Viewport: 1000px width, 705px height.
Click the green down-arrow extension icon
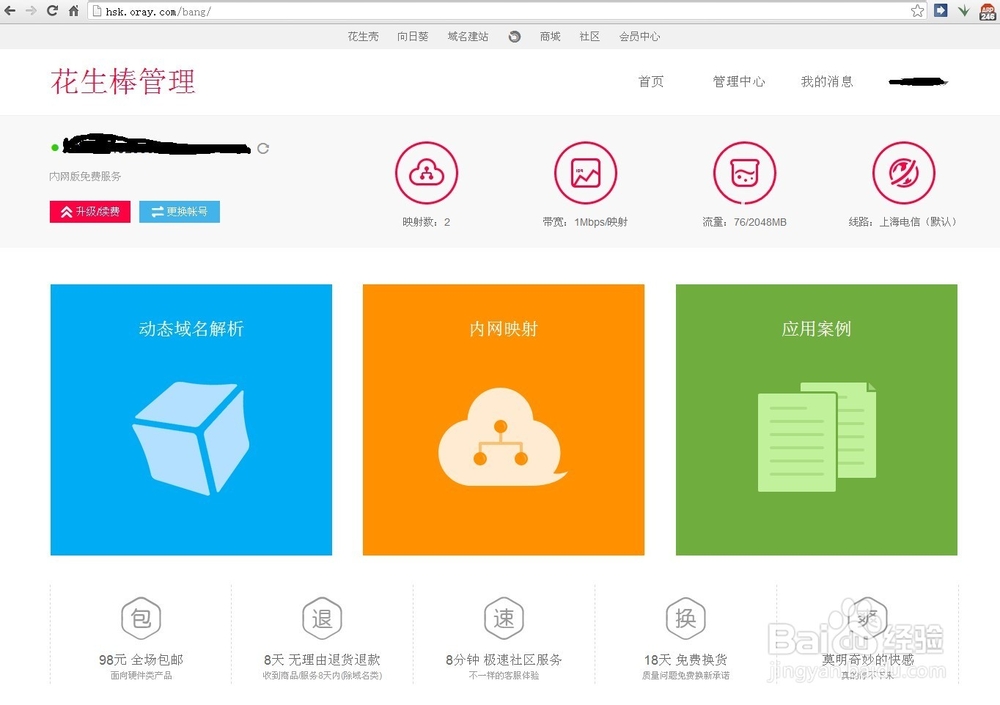pyautogui.click(x=964, y=11)
